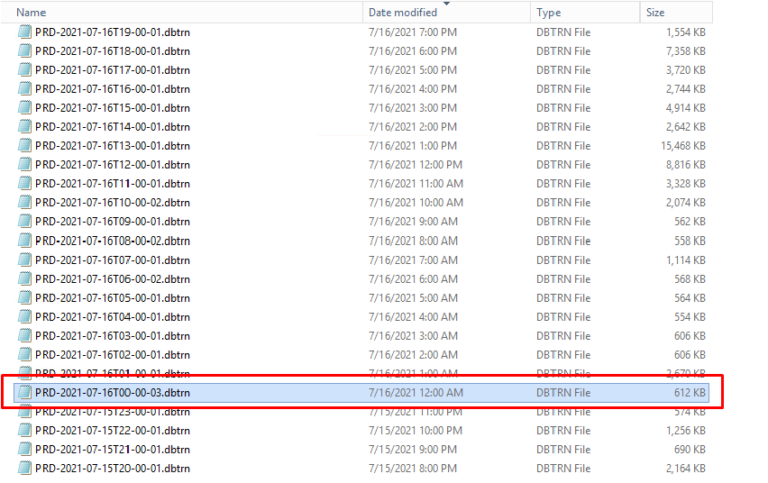Screen dimensions: 768x483
Task: Click the sort arrow above Date modified
Action: tap(446, 4)
